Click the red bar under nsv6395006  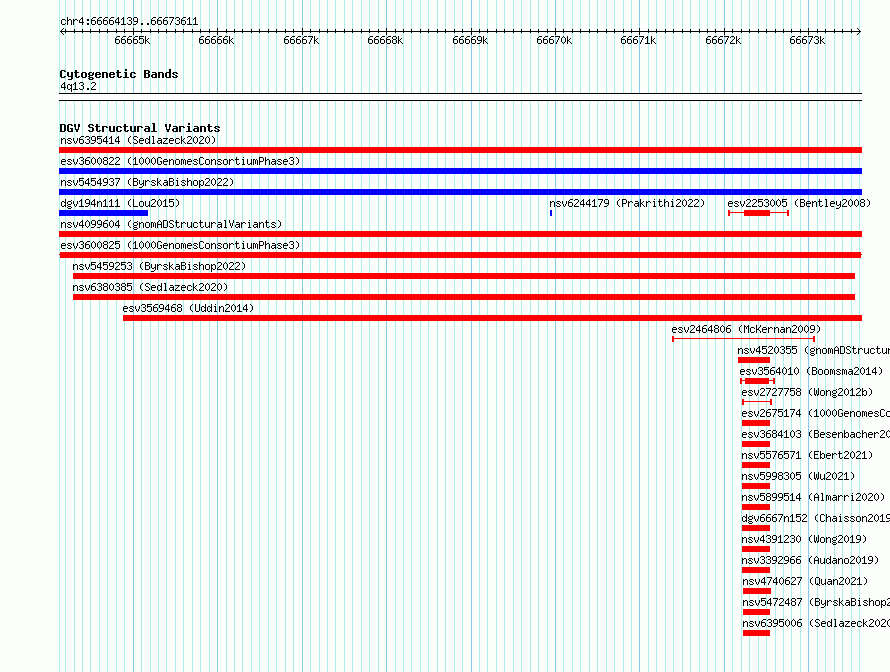[757, 633]
